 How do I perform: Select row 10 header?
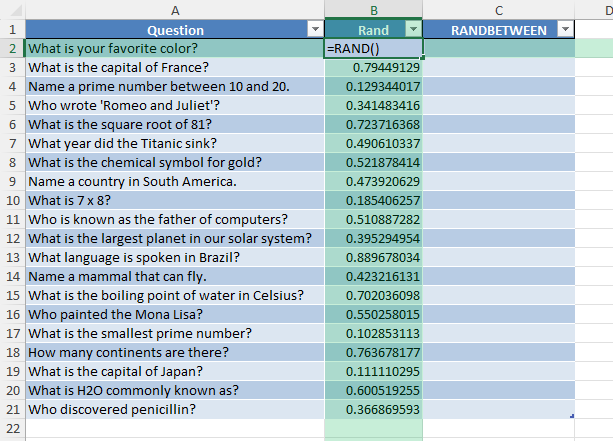click(x=13, y=201)
